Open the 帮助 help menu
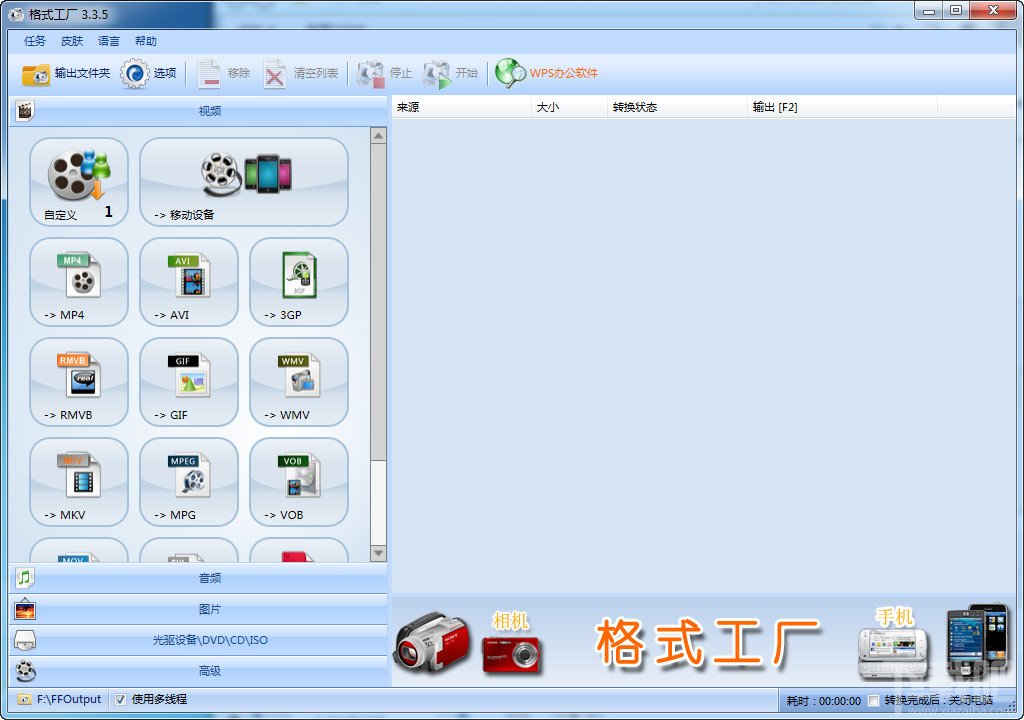Viewport: 1024px width, 720px height. tap(146, 41)
